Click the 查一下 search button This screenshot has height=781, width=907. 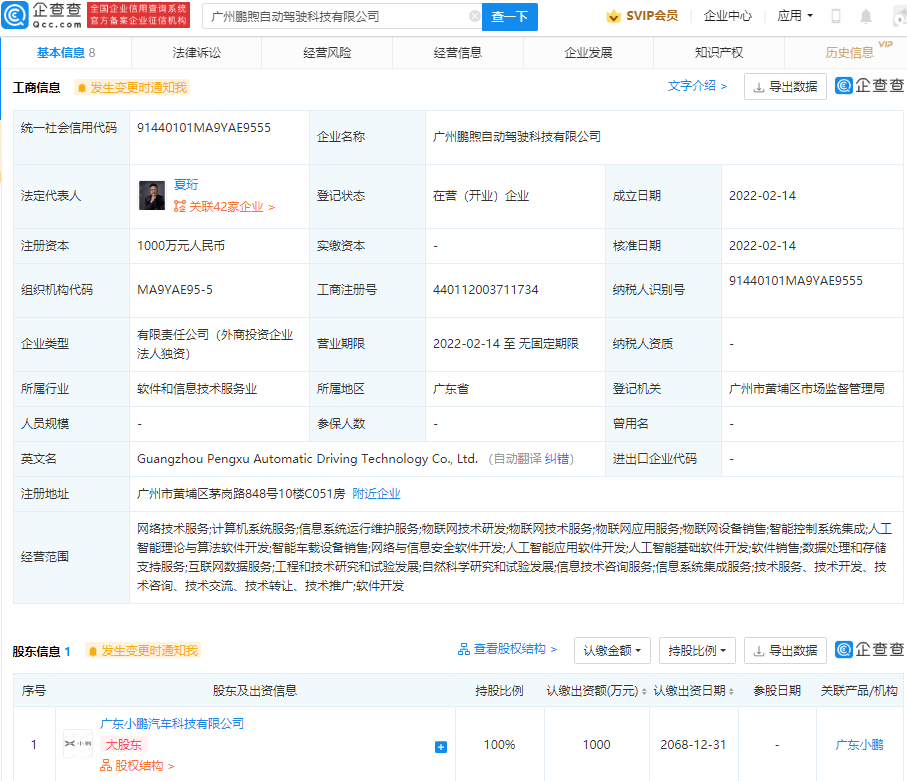510,17
